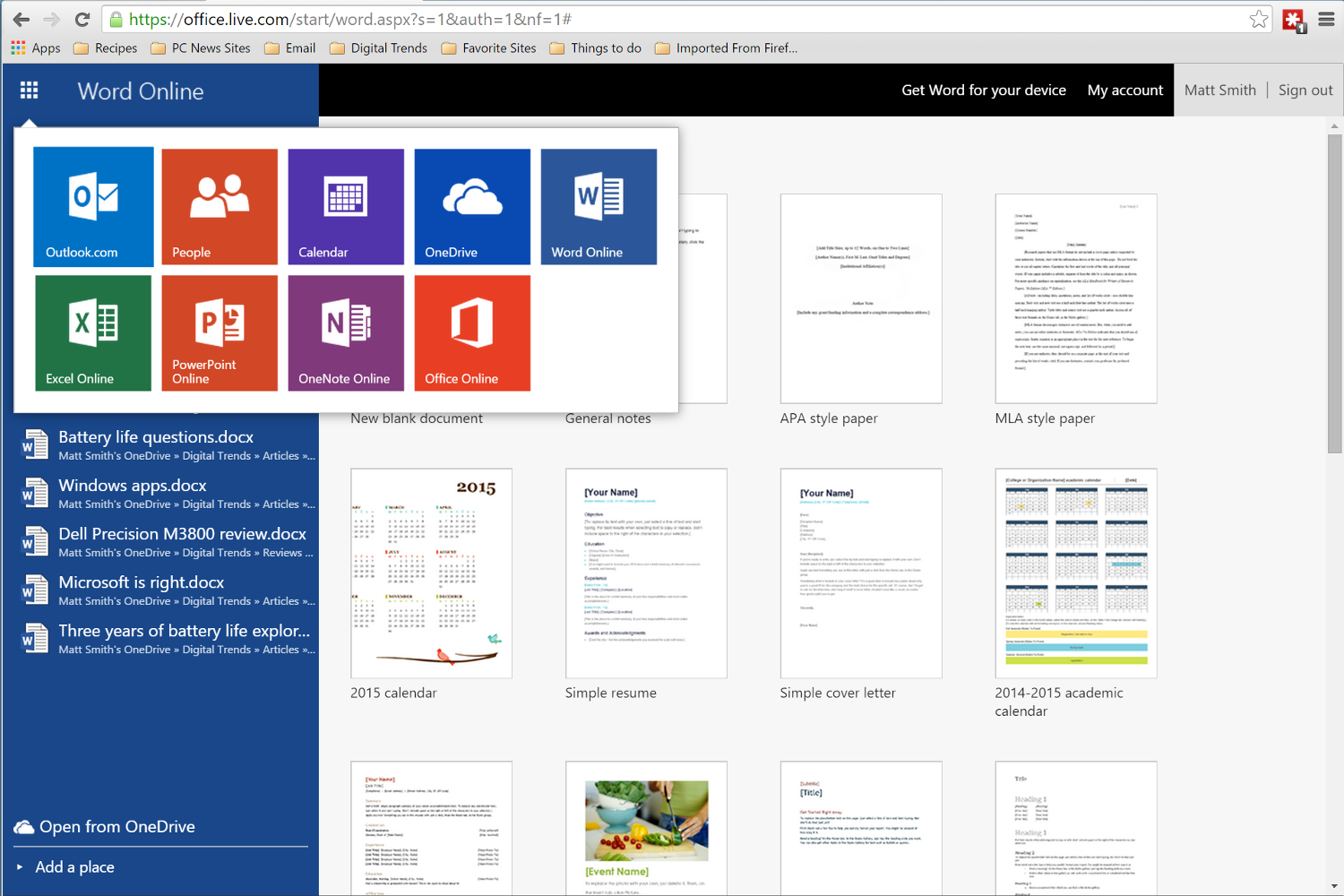Click the General notes template label
1344x896 pixels.
click(608, 418)
